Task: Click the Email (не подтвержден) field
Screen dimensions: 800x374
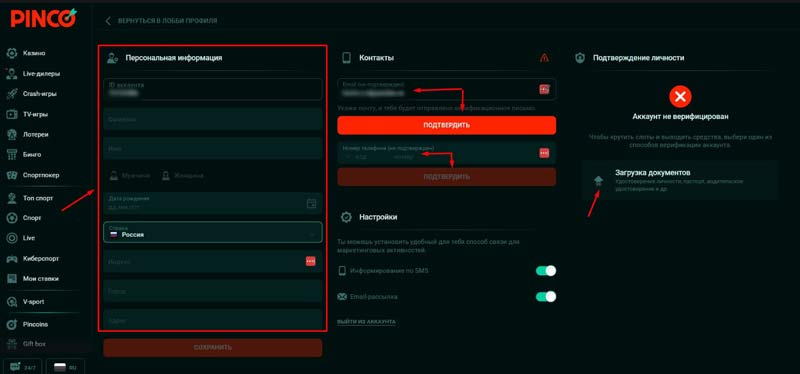Action: [x=446, y=89]
